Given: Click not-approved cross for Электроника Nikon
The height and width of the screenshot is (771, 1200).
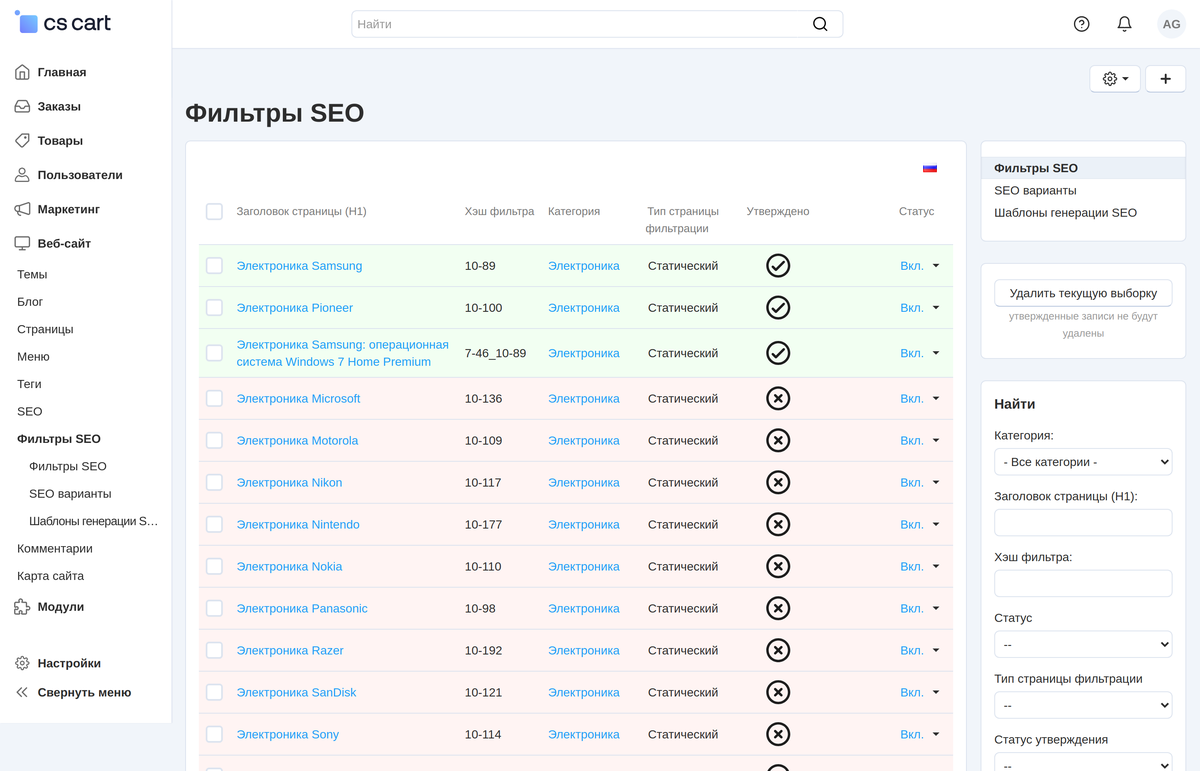Looking at the screenshot, I should pos(778,483).
